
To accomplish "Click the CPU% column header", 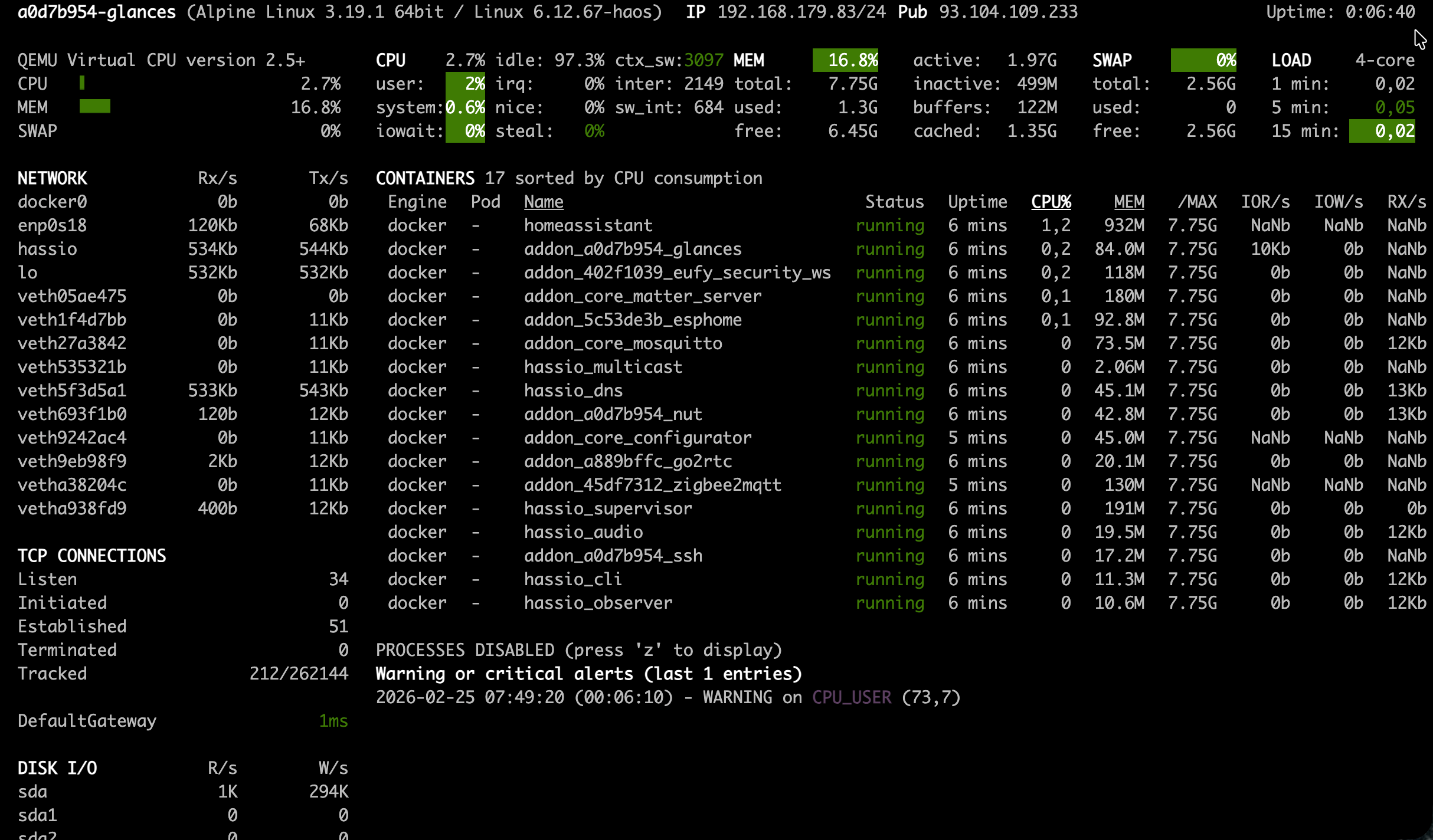I will point(1051,202).
